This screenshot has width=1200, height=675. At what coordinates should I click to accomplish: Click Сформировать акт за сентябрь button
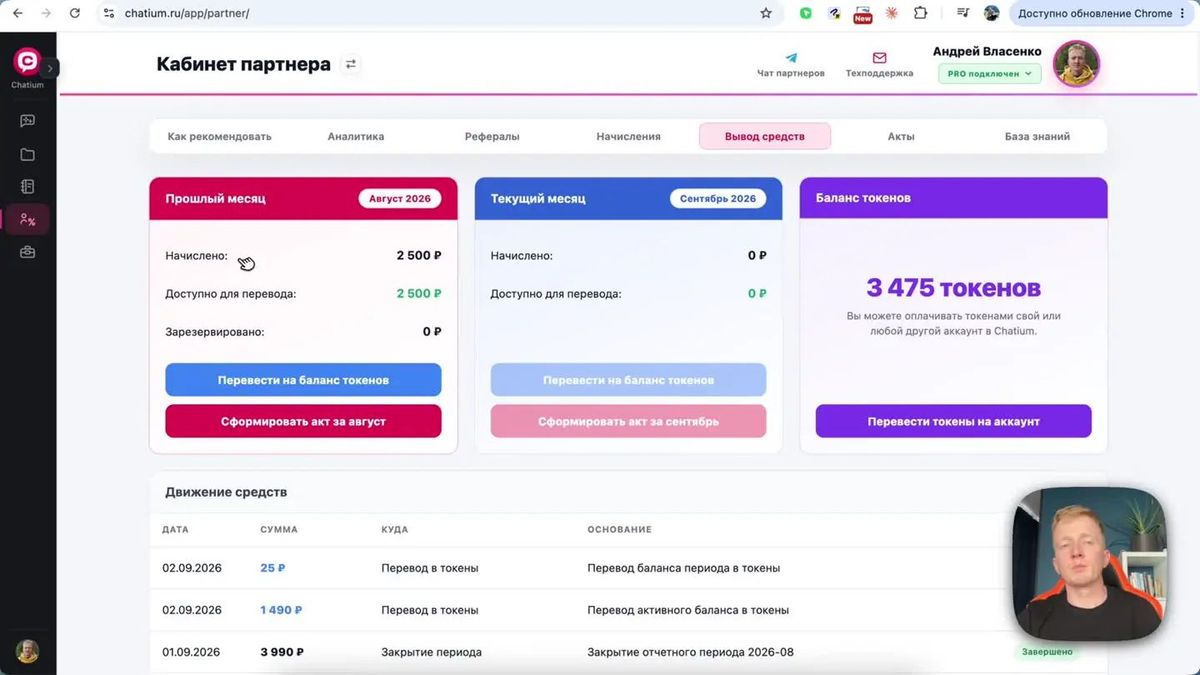click(x=628, y=421)
